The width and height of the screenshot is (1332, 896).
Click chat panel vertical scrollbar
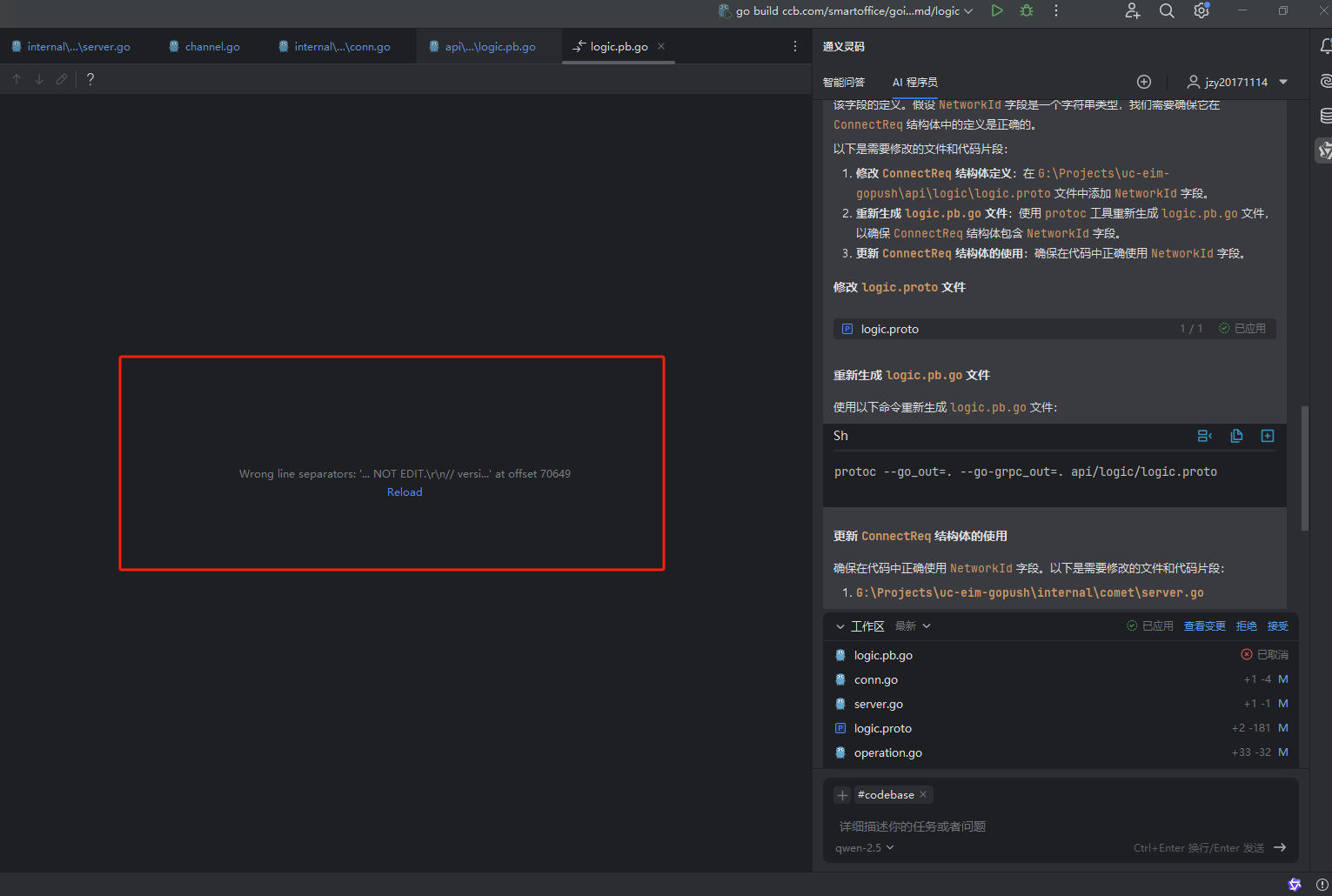point(1304,468)
